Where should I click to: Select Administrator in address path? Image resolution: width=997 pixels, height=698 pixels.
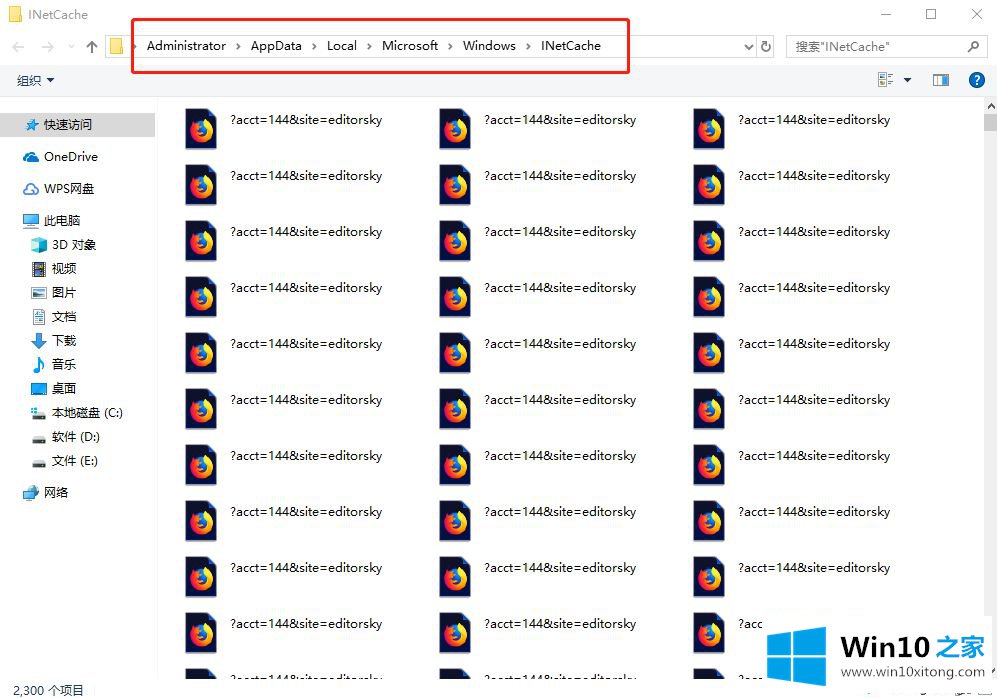click(x=186, y=46)
